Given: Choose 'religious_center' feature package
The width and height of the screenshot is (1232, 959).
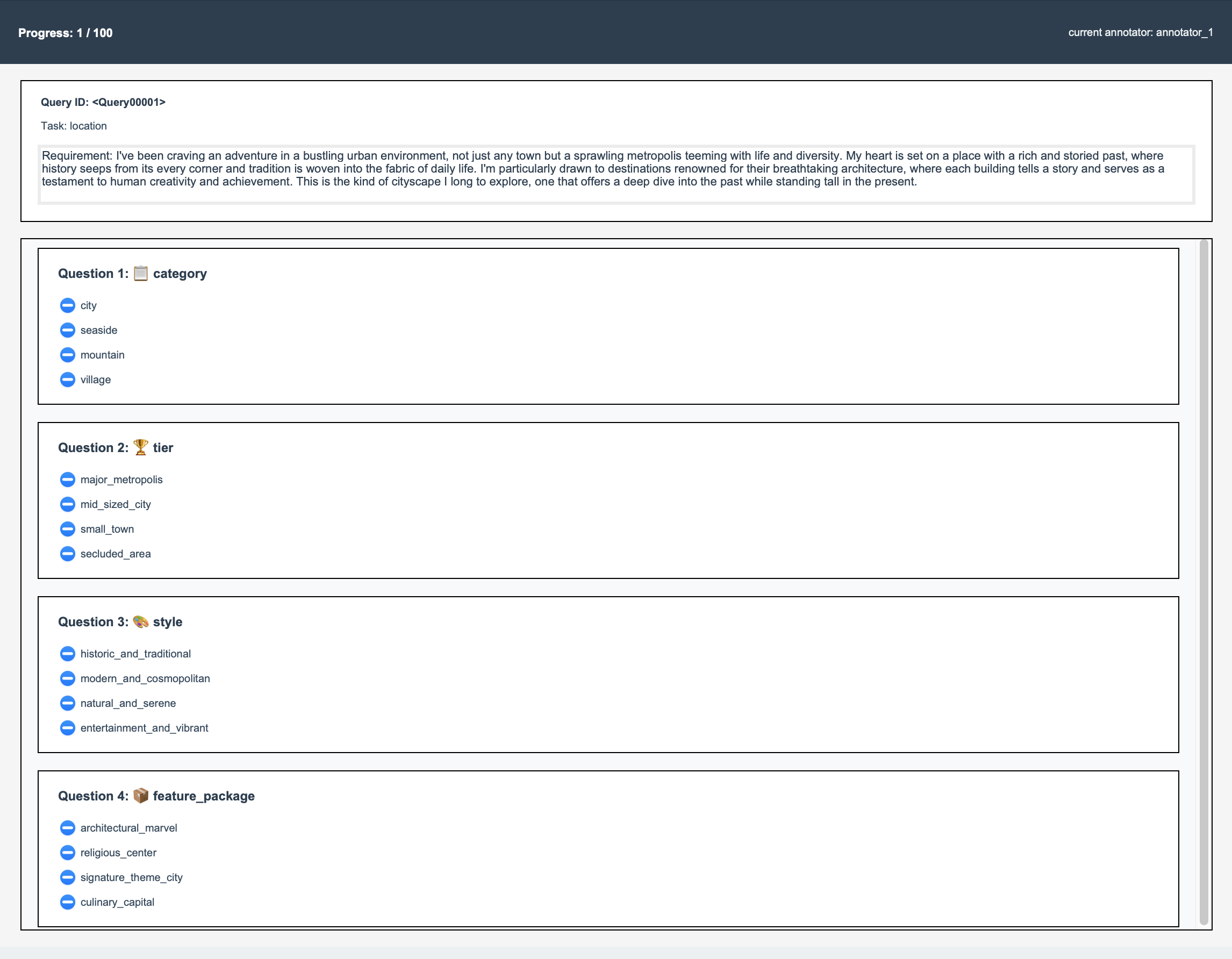Looking at the screenshot, I should click(x=67, y=853).
